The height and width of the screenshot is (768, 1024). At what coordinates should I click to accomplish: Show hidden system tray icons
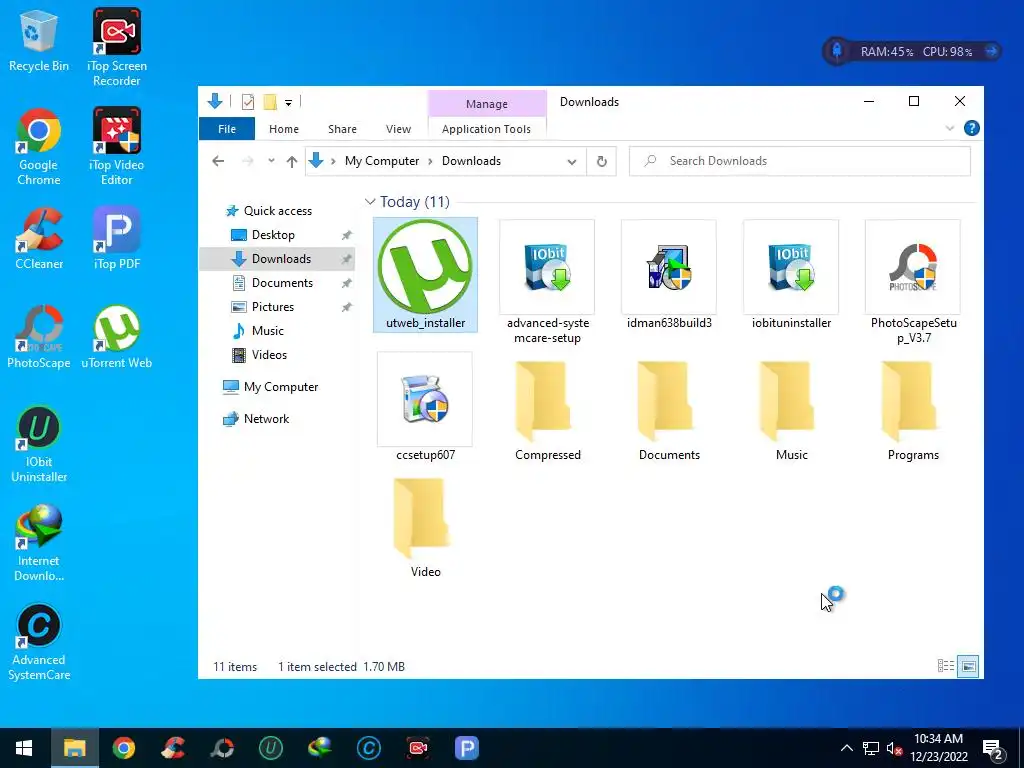(846, 748)
